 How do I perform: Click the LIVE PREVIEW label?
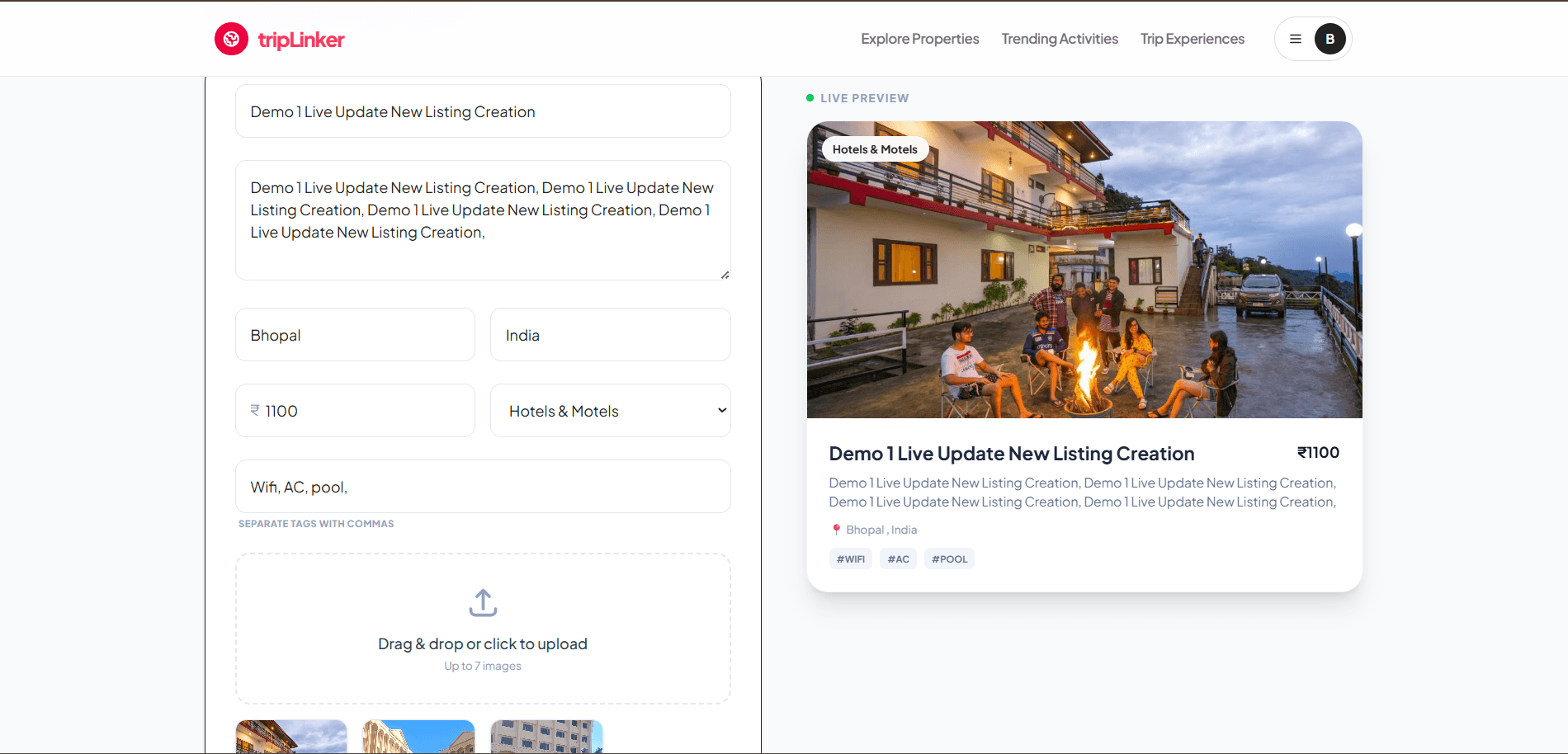[864, 98]
